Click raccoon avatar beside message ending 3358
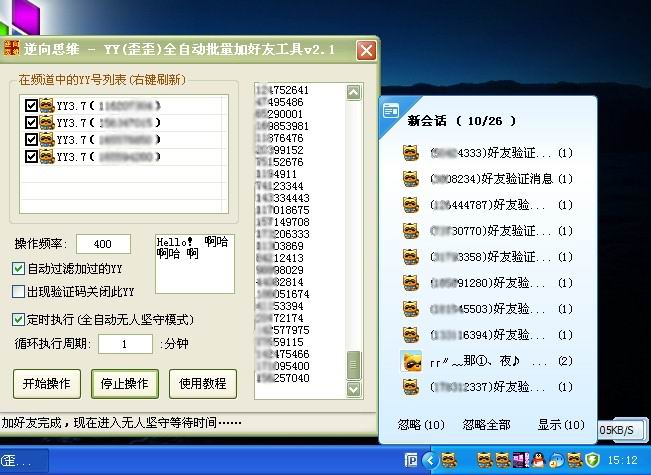651x475 pixels. 411,257
